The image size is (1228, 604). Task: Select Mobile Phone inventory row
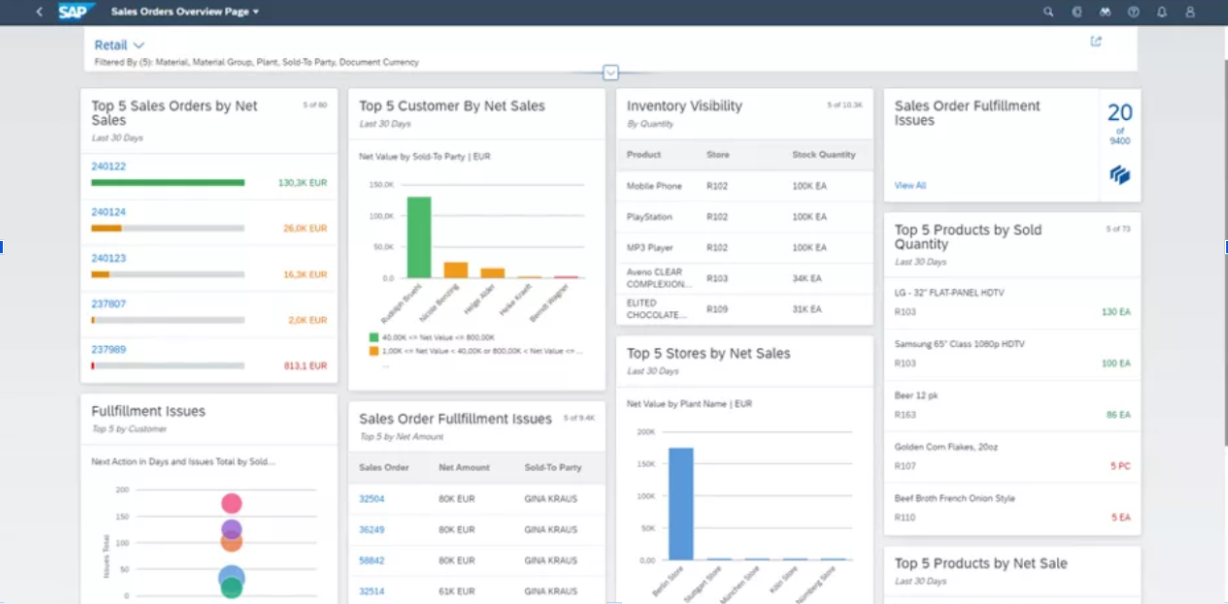[x=744, y=186]
